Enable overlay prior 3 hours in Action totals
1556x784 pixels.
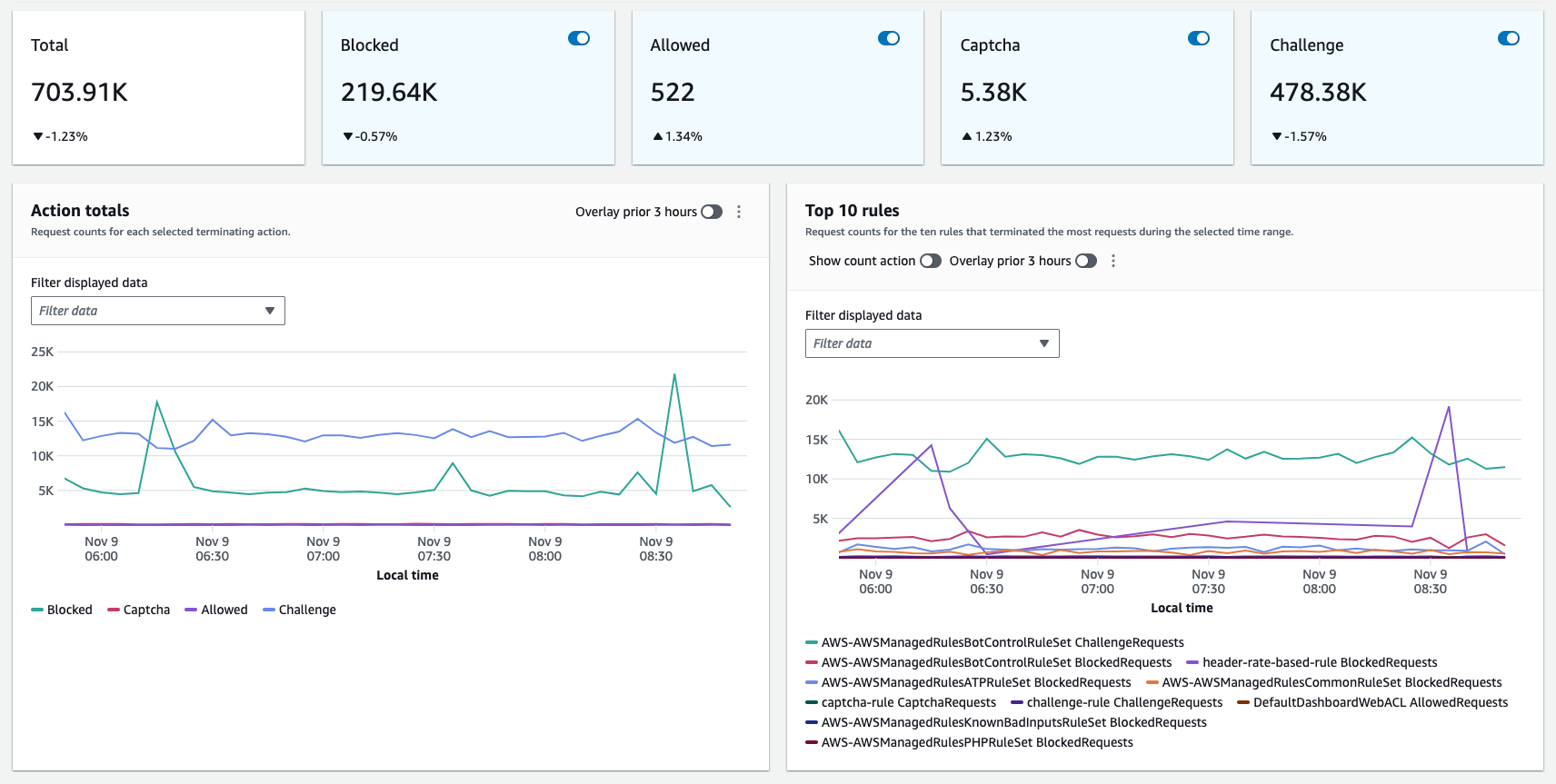coord(712,212)
